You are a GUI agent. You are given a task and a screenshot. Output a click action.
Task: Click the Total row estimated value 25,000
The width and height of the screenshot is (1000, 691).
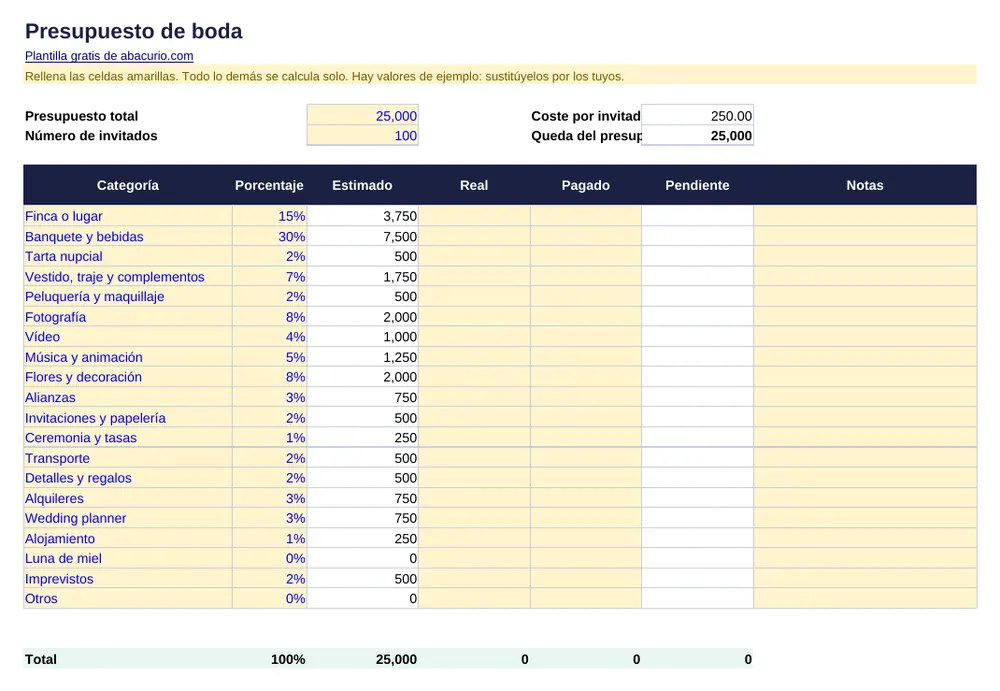[362, 659]
